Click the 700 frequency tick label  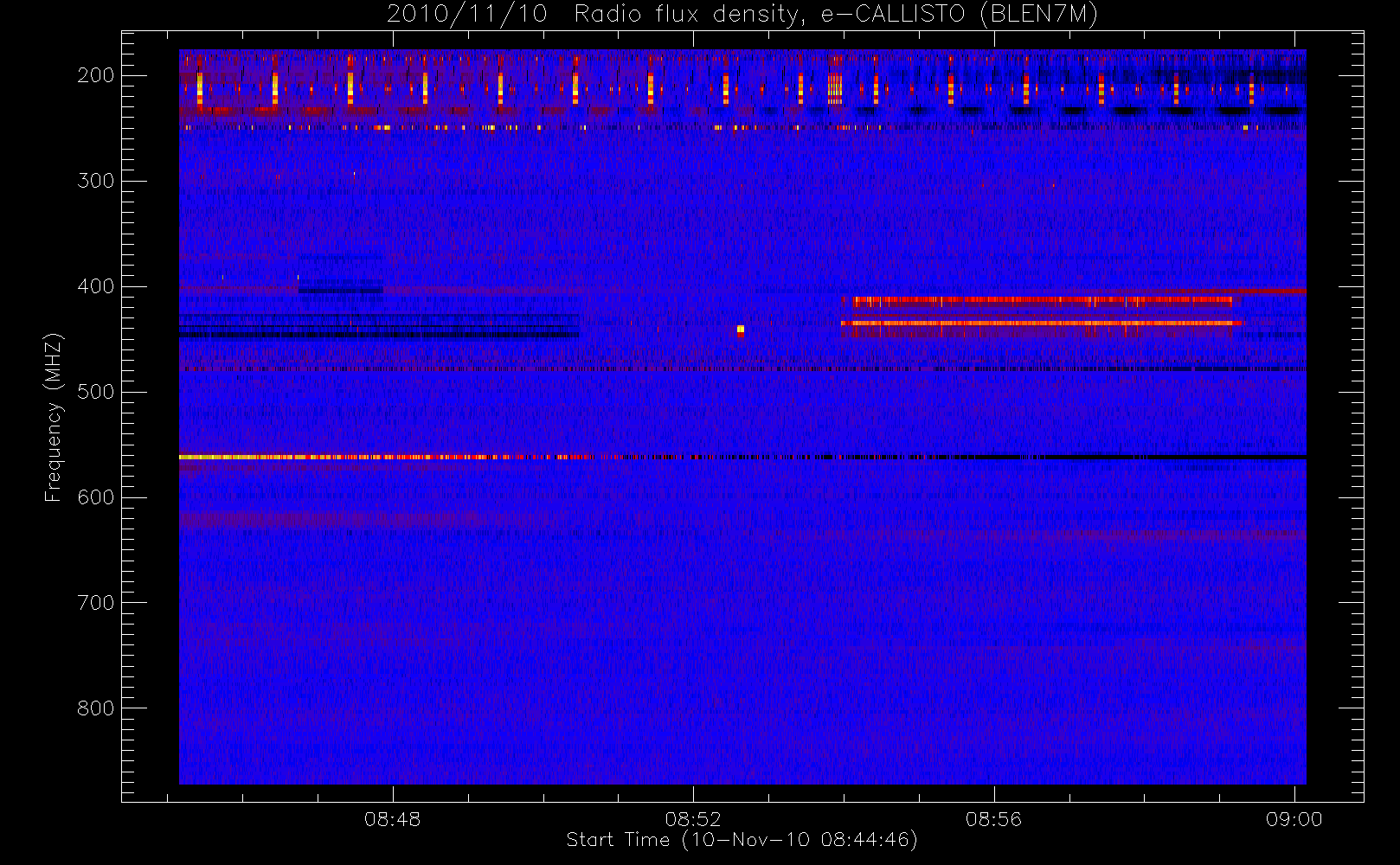(x=96, y=603)
